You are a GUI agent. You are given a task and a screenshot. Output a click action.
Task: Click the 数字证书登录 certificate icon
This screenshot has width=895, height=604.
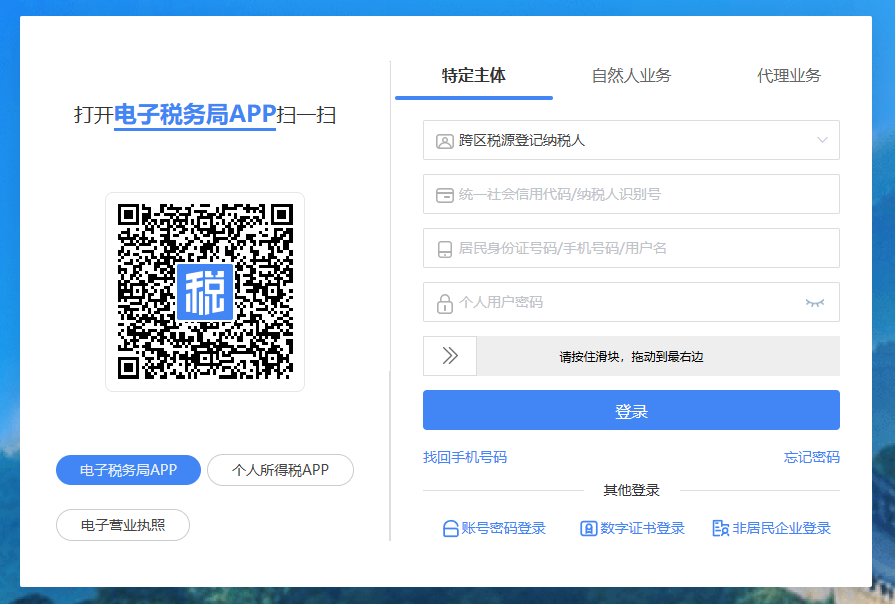click(588, 529)
